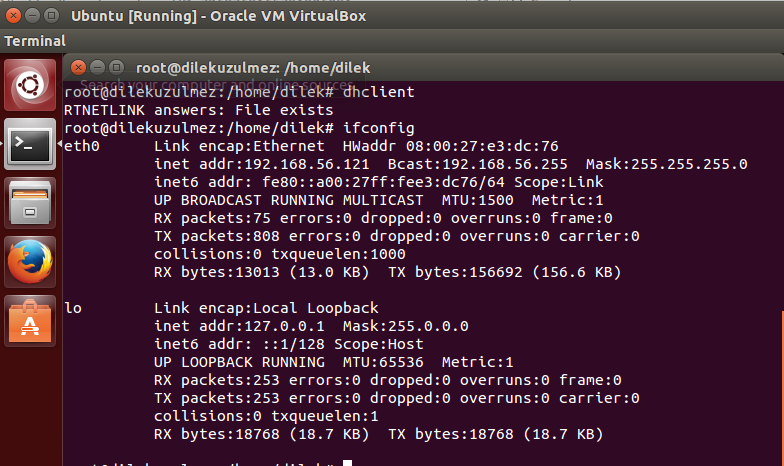
Task: Minimize the root@dilekuzulmez terminal window
Action: (x=98, y=68)
